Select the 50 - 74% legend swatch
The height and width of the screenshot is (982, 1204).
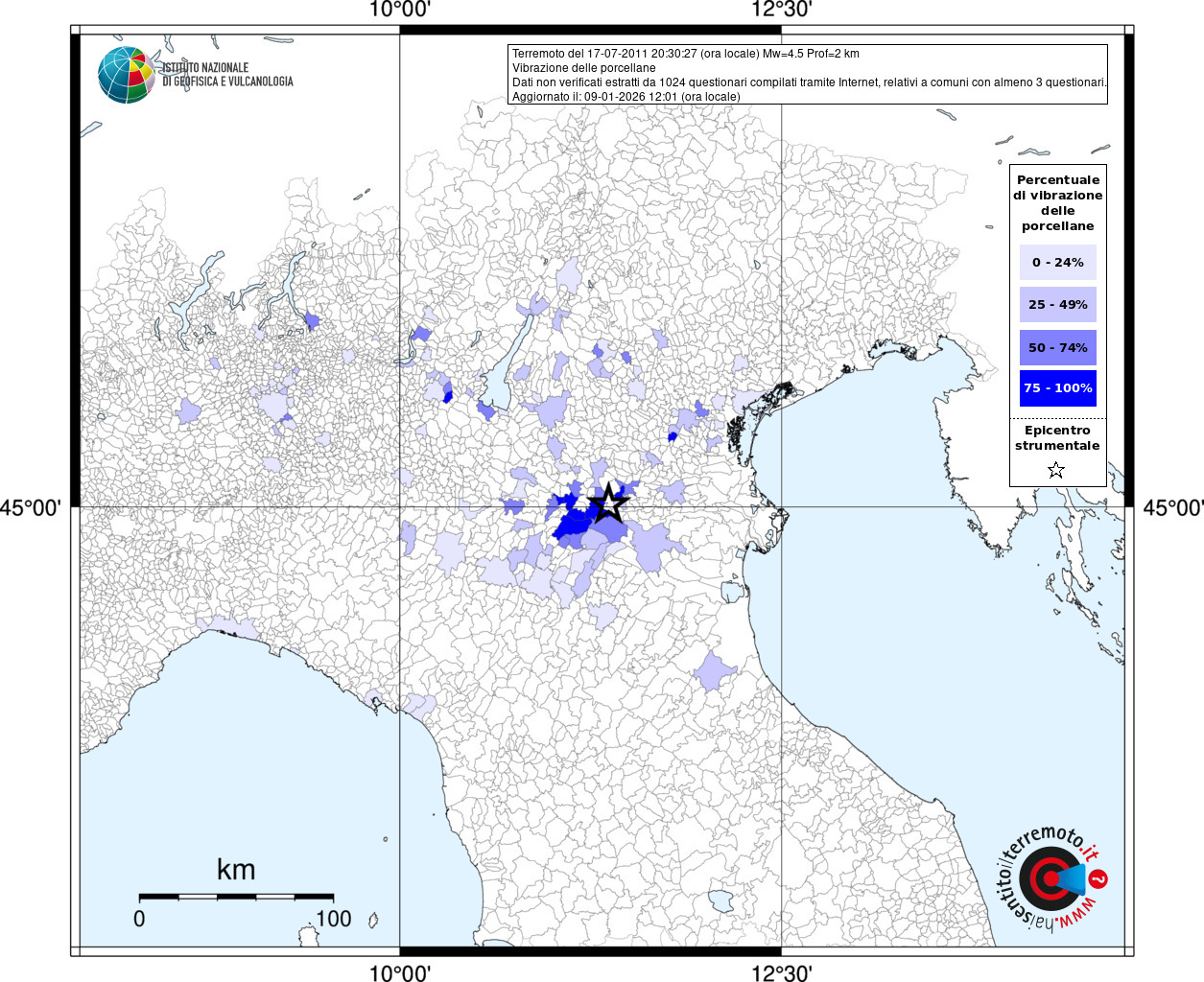click(x=1057, y=347)
